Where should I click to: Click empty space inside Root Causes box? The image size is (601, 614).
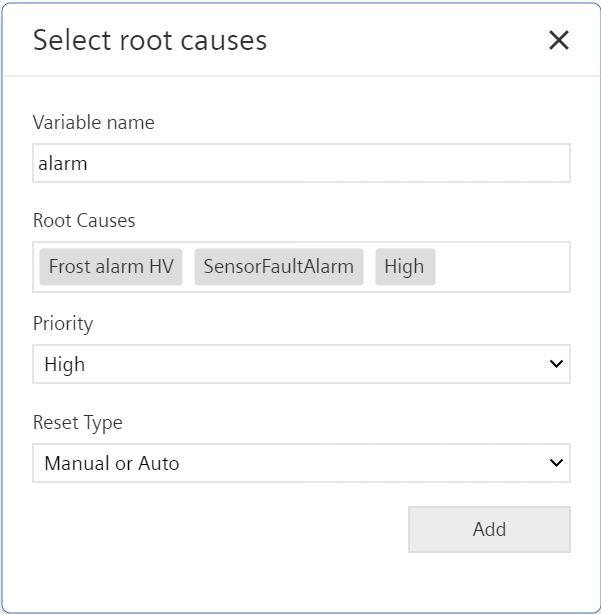(502, 267)
